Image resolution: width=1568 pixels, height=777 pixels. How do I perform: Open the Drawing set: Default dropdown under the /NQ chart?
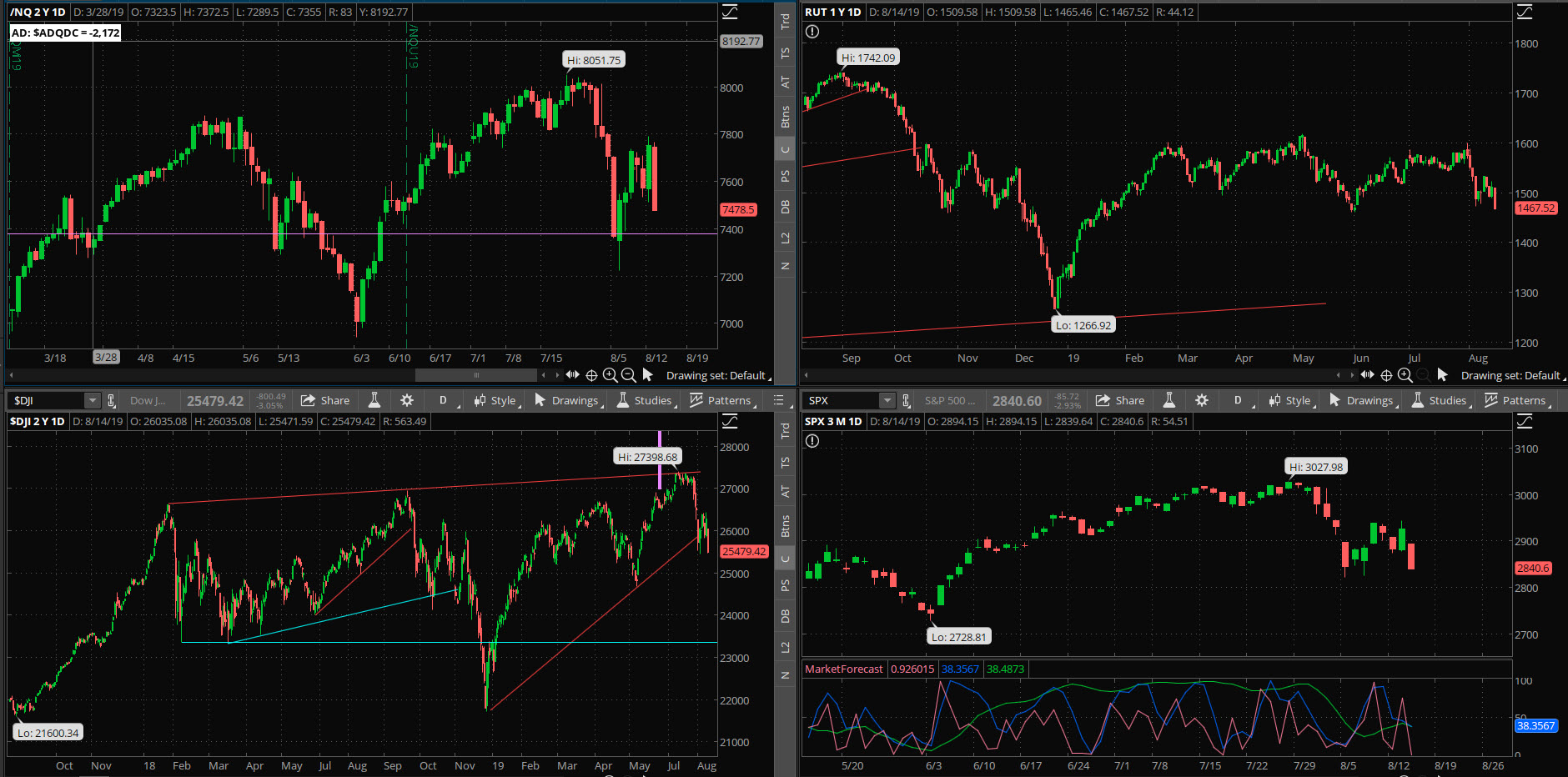click(x=718, y=375)
